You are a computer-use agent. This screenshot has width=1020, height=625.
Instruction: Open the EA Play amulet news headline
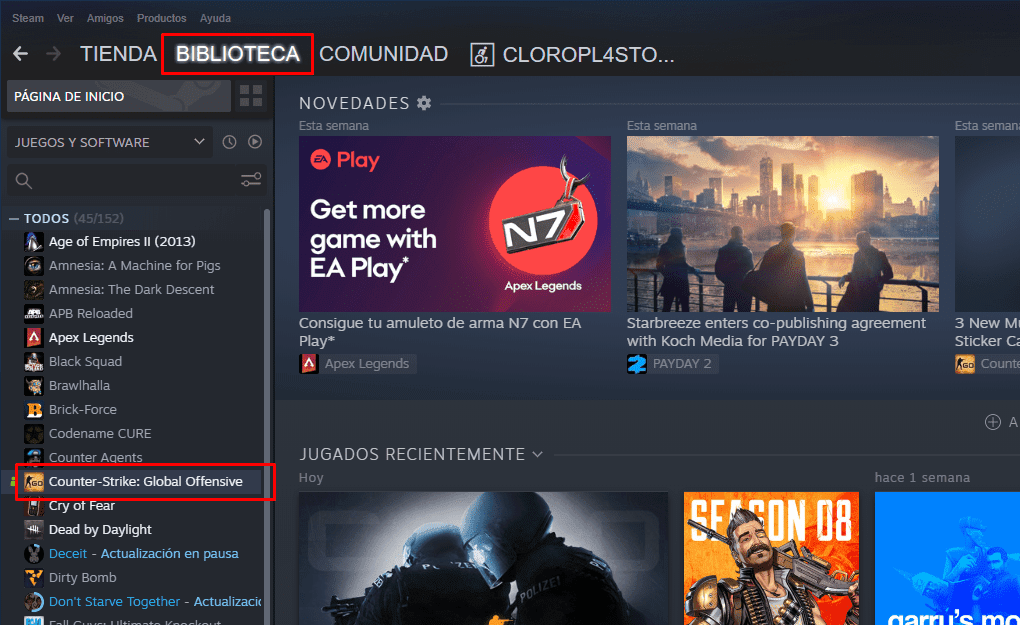tap(440, 332)
